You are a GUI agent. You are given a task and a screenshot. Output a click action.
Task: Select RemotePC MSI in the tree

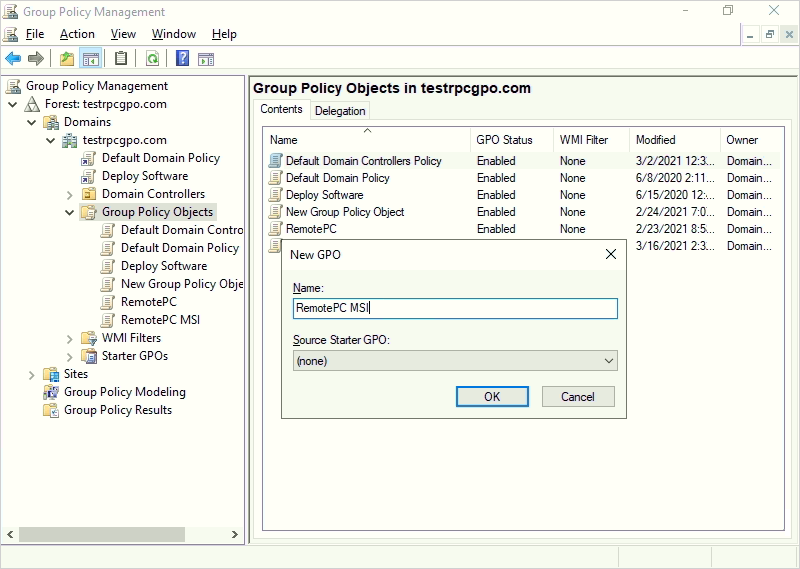(160, 320)
